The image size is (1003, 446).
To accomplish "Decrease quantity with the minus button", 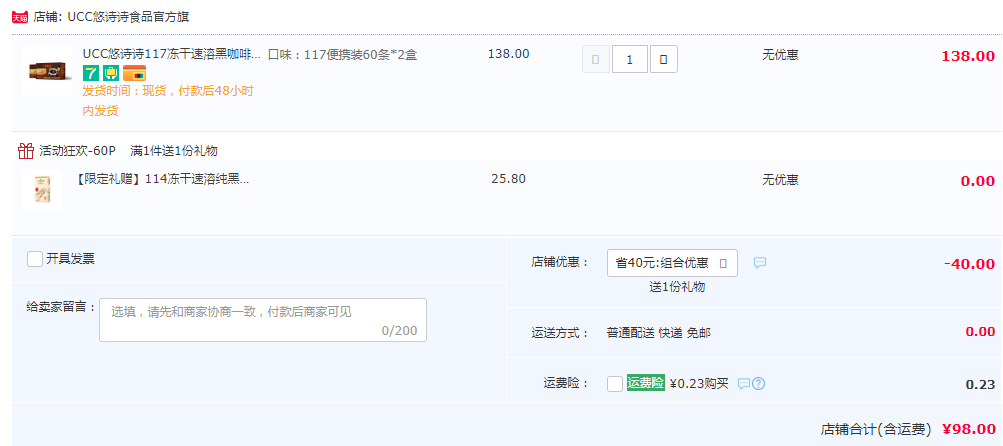I will pyautogui.click(x=596, y=60).
